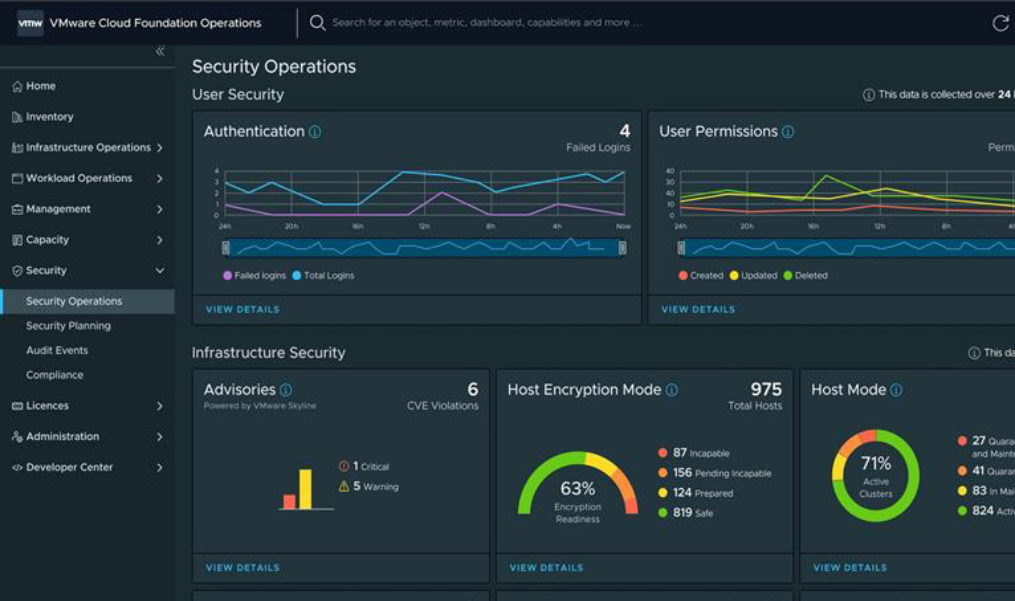Click the 87 Incapable hosts entry
Viewport: 1015px width, 601px height.
[694, 453]
